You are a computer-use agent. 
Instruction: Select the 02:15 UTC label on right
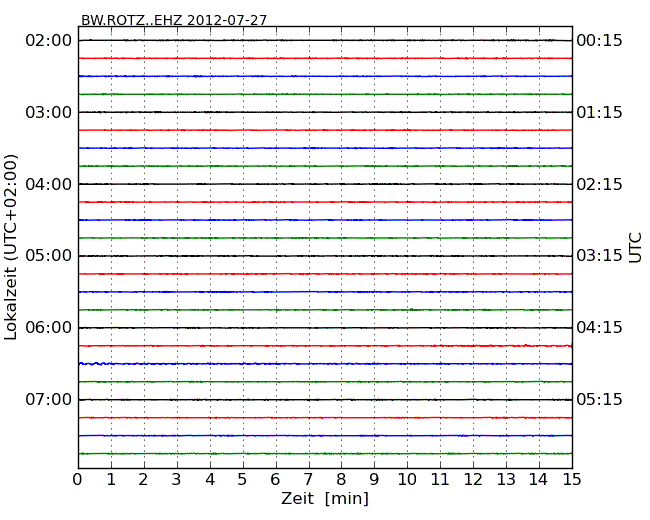pos(600,184)
